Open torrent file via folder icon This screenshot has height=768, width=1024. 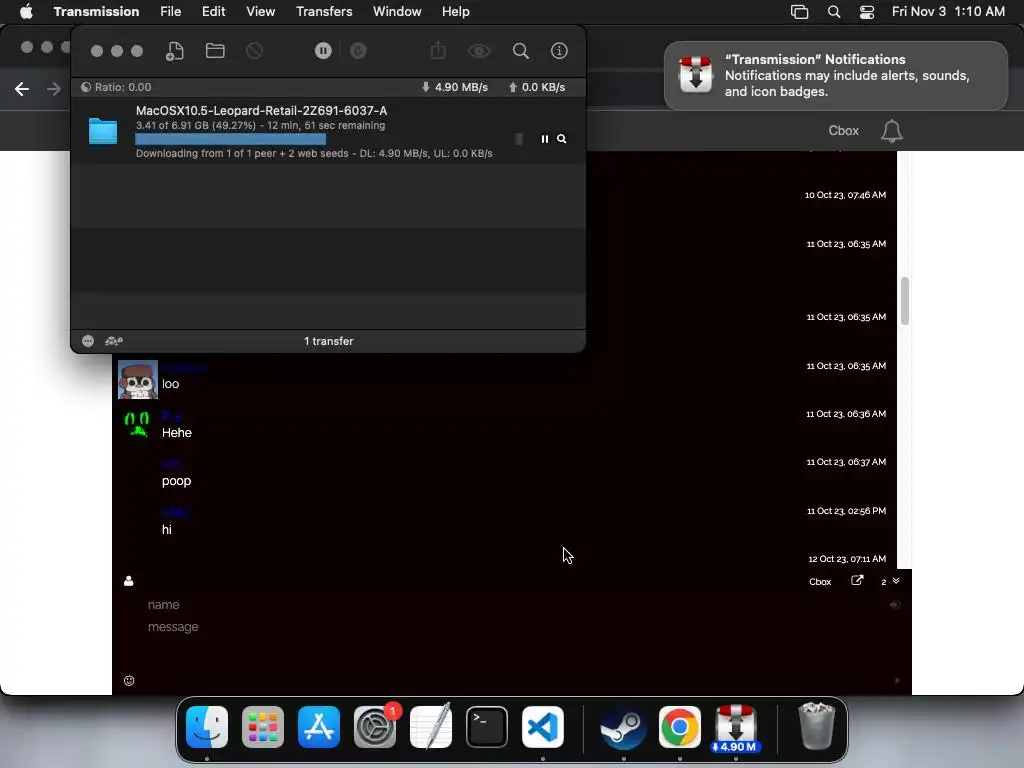click(215, 51)
